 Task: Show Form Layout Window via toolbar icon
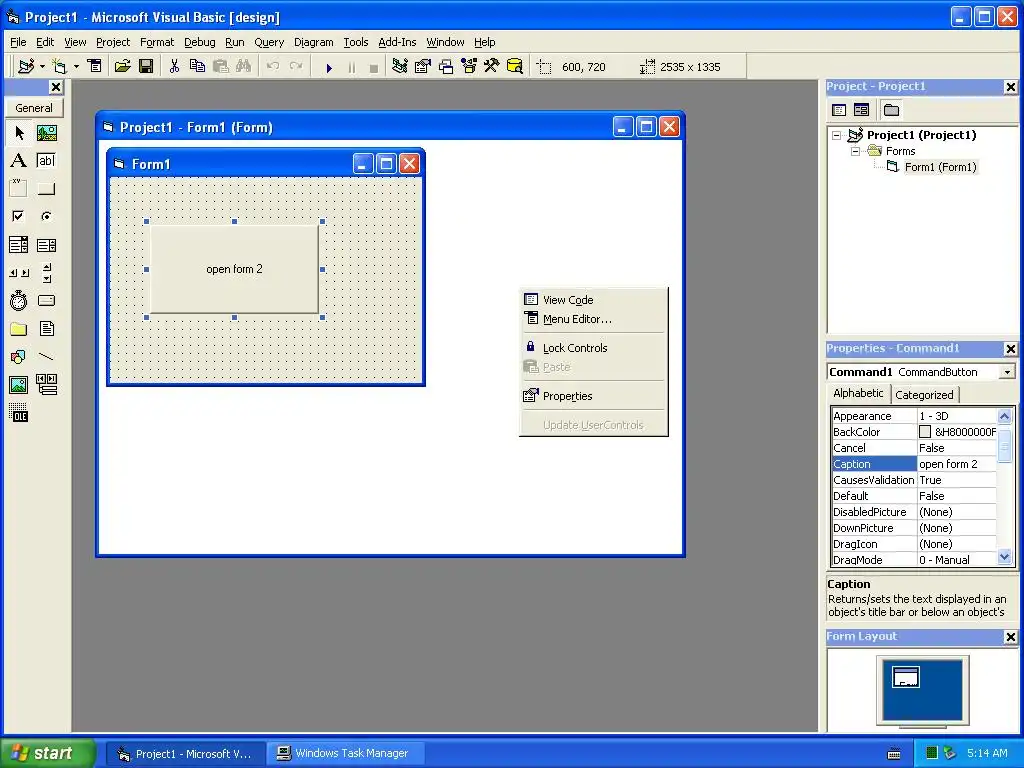tap(446, 67)
